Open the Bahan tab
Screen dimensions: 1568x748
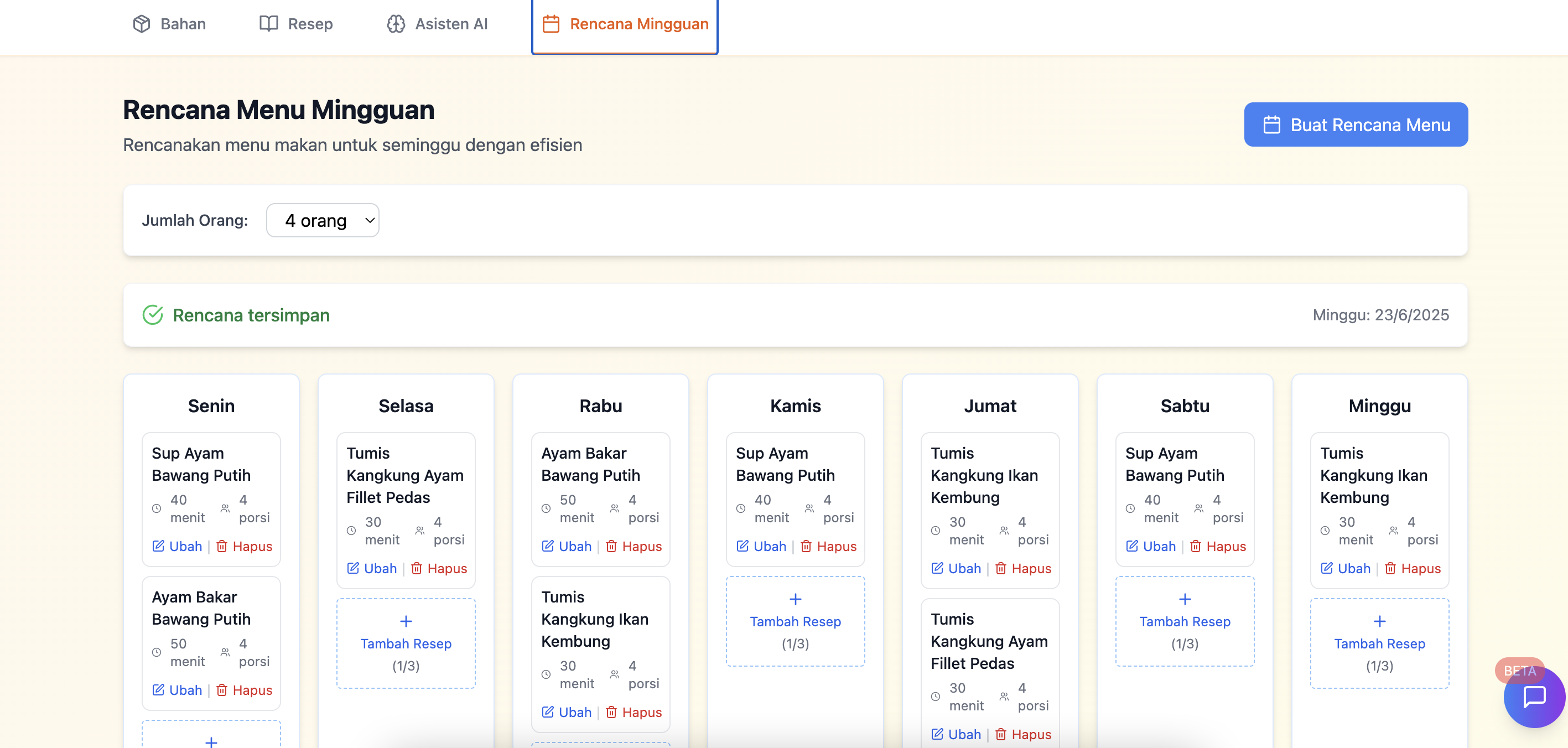pyautogui.click(x=169, y=24)
